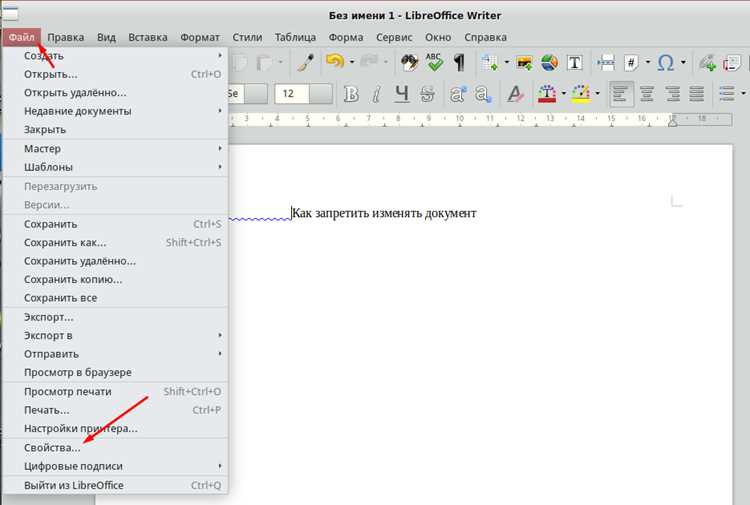
Task: Open the Правка menu
Action: (x=66, y=37)
